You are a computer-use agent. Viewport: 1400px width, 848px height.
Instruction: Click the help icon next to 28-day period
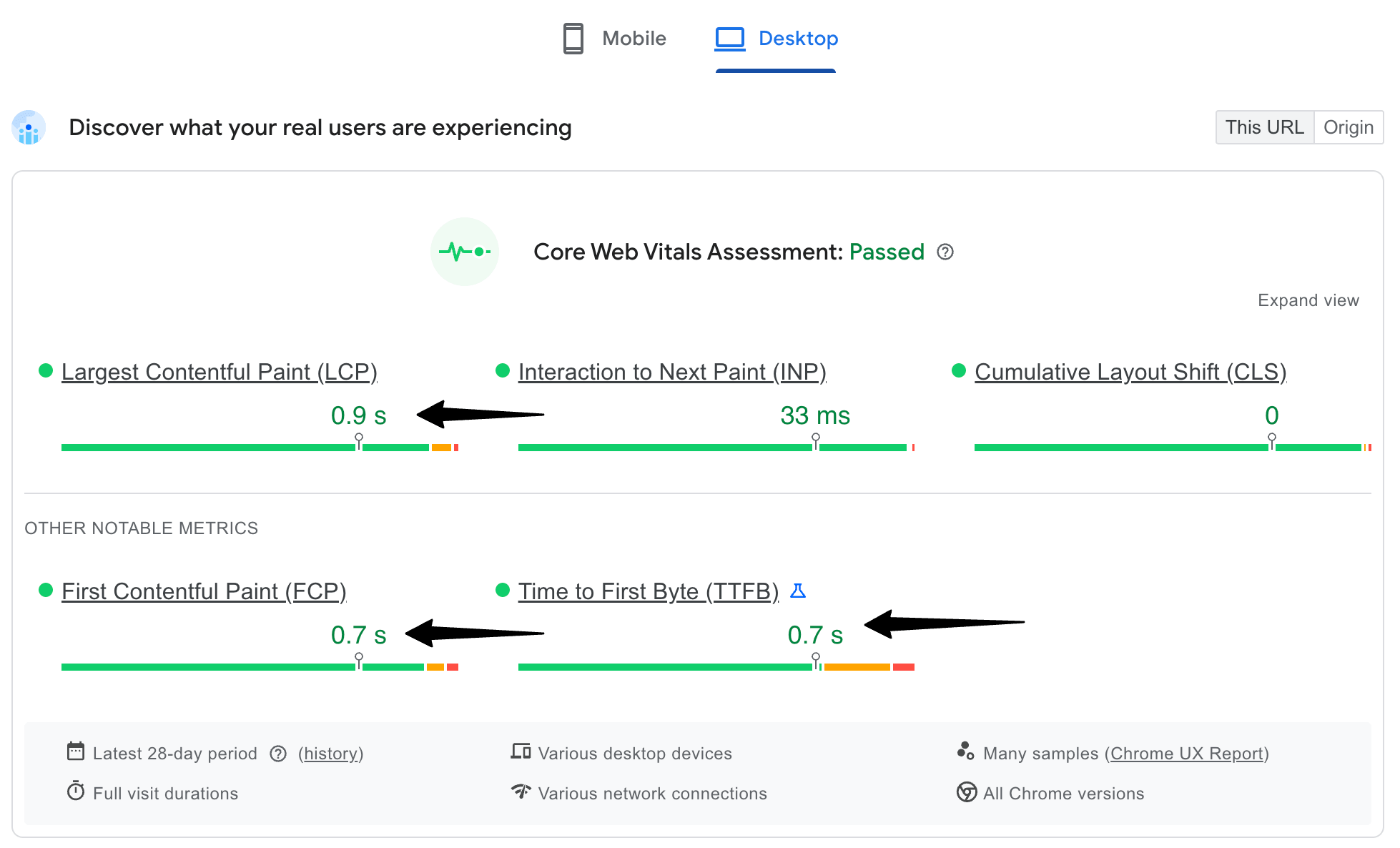pos(278,753)
